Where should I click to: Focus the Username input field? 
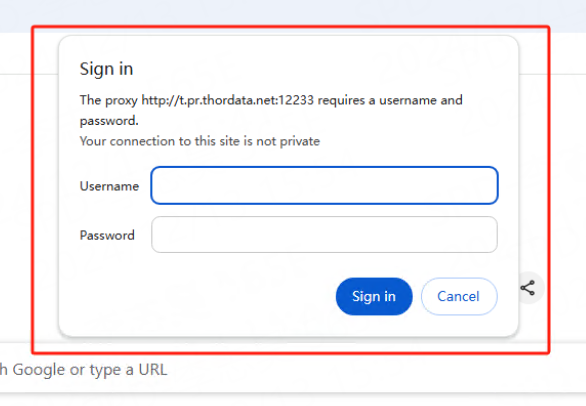tap(324, 185)
